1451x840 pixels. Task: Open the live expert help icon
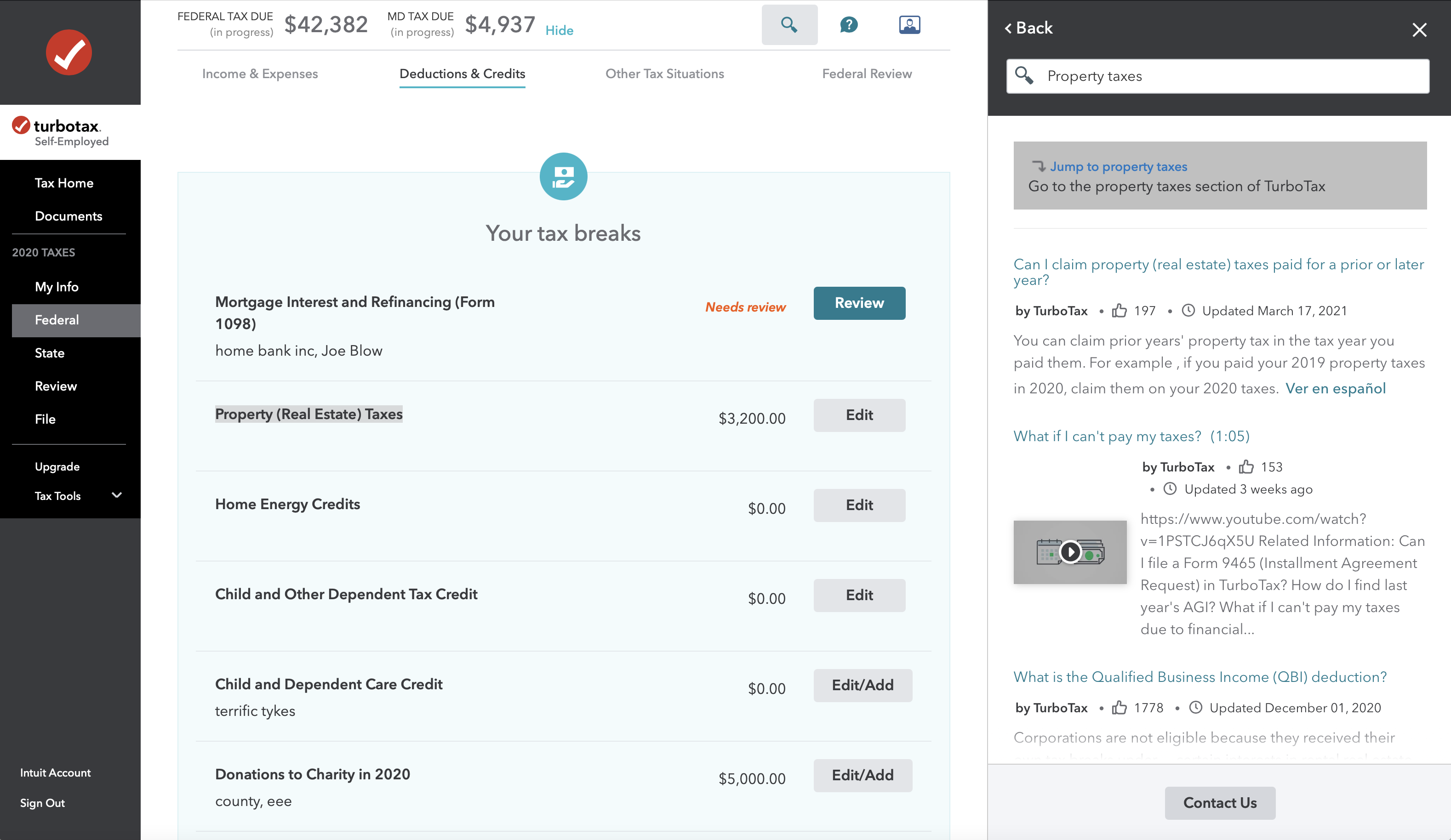[x=909, y=25]
